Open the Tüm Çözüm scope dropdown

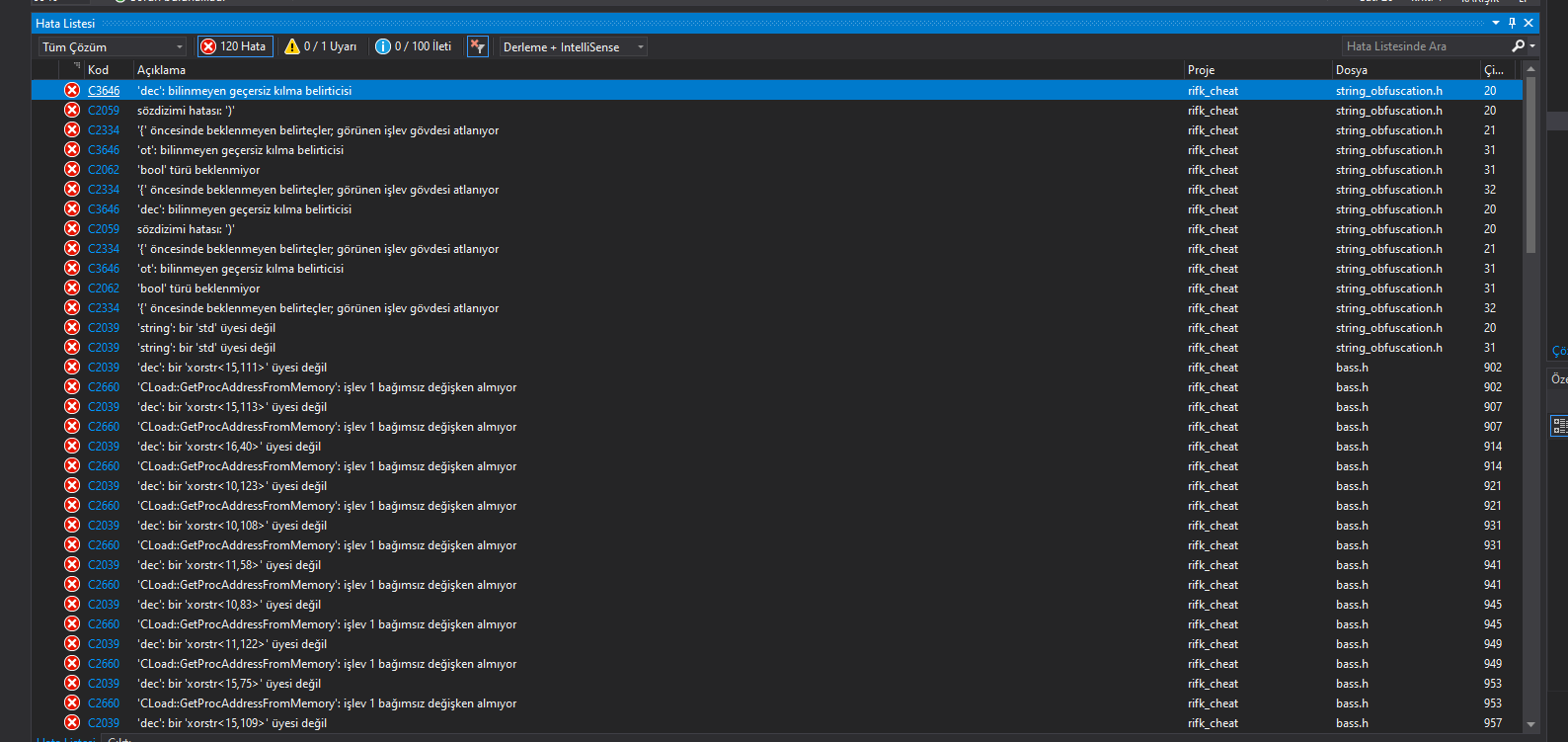point(113,46)
